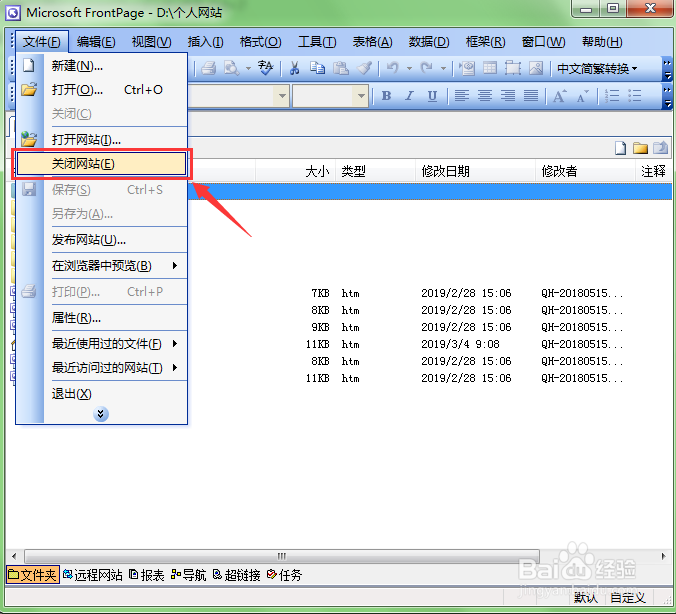Toggle Underline formatting

click(x=432, y=96)
